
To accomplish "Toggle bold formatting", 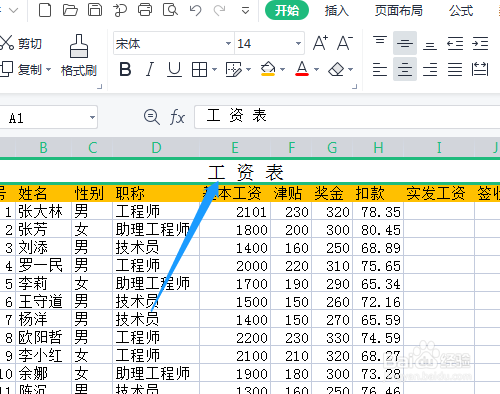I will pyautogui.click(x=125, y=70).
